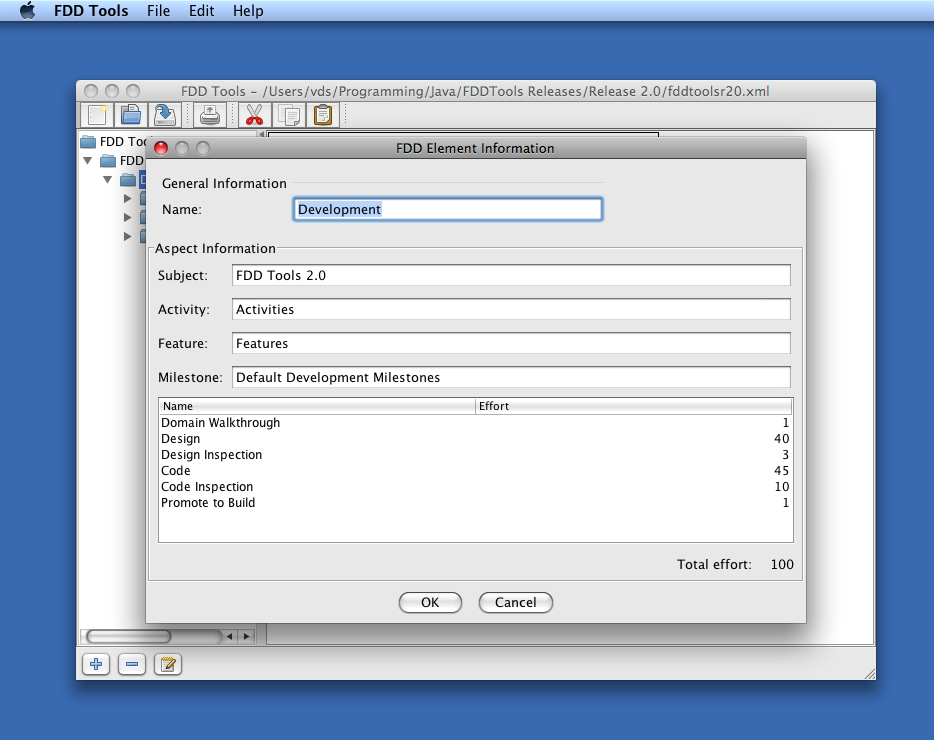Click the Name column header
934x740 pixels.
317,406
